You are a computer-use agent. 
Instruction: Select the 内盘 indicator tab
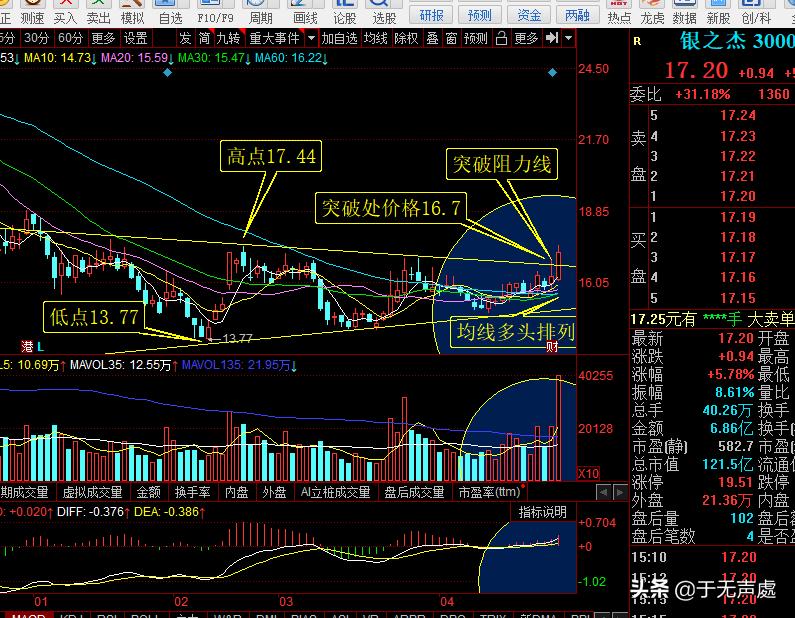[237, 492]
